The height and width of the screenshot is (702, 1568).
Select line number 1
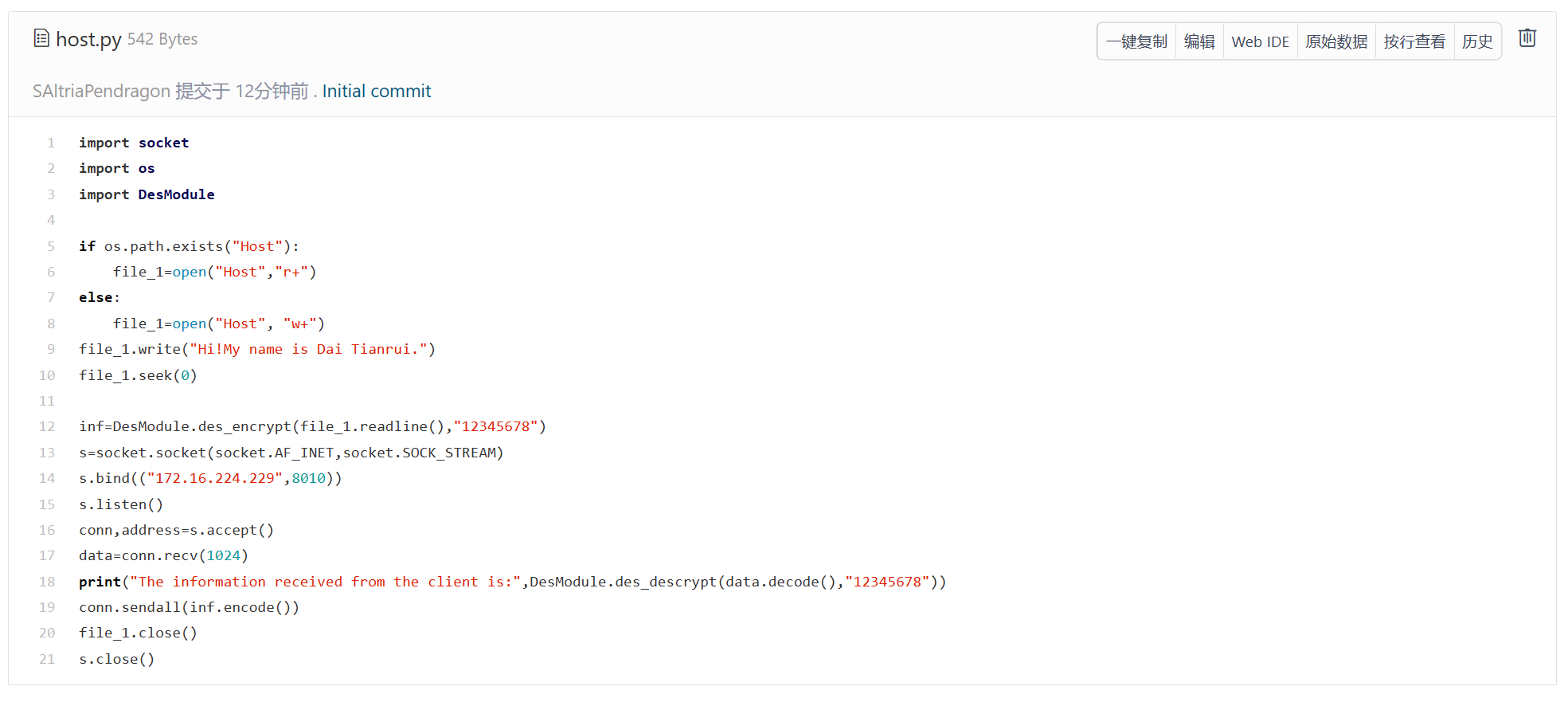coord(51,143)
